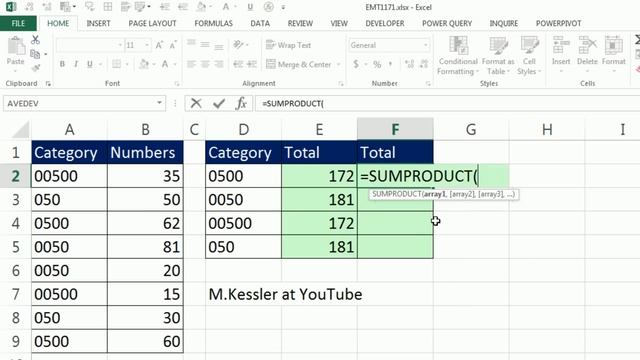Center text horizontally in Alignment group
The height and width of the screenshot is (360, 640).
[x=205, y=64]
